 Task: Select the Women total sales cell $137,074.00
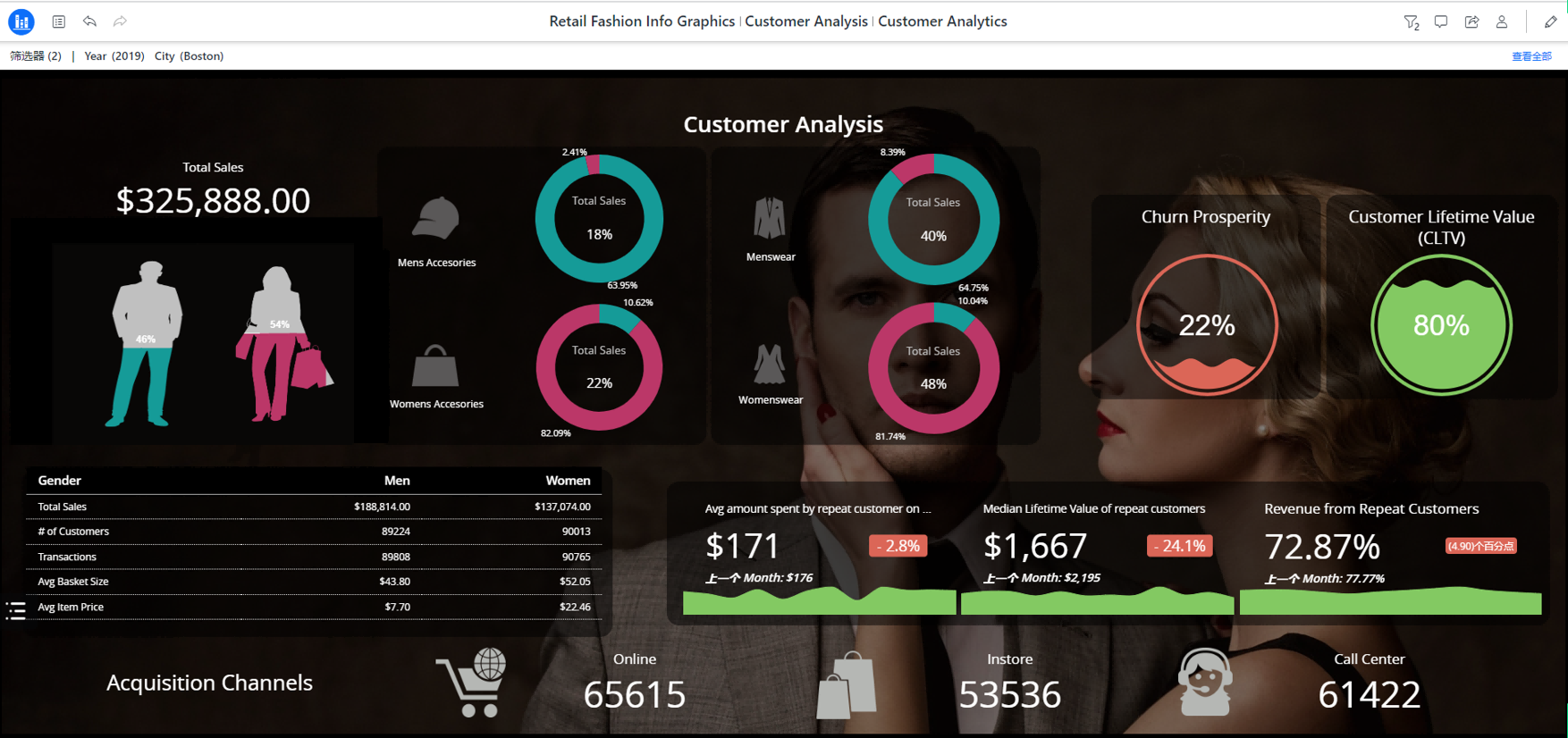(562, 507)
